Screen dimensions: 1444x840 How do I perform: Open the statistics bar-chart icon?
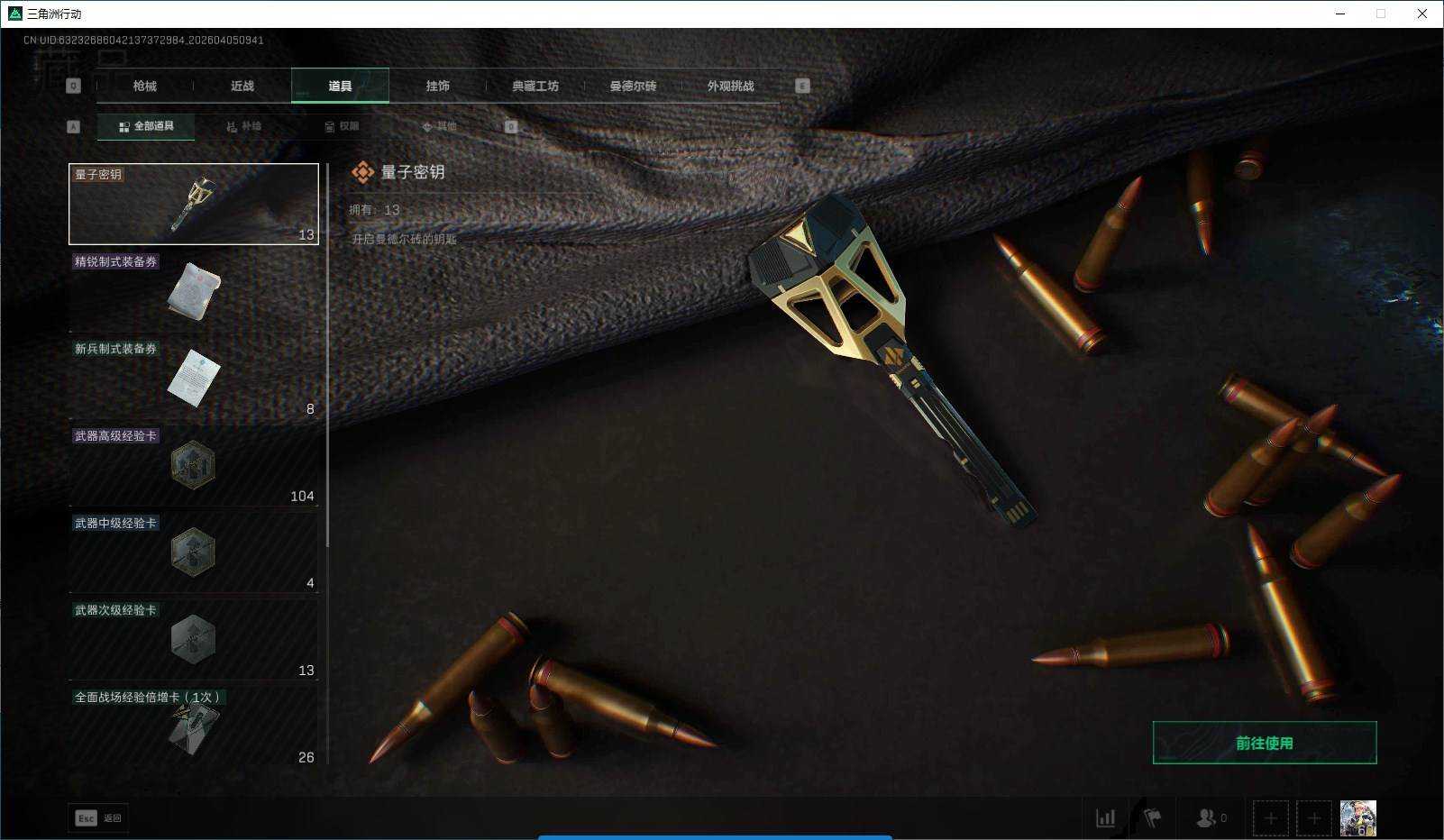[1105, 818]
